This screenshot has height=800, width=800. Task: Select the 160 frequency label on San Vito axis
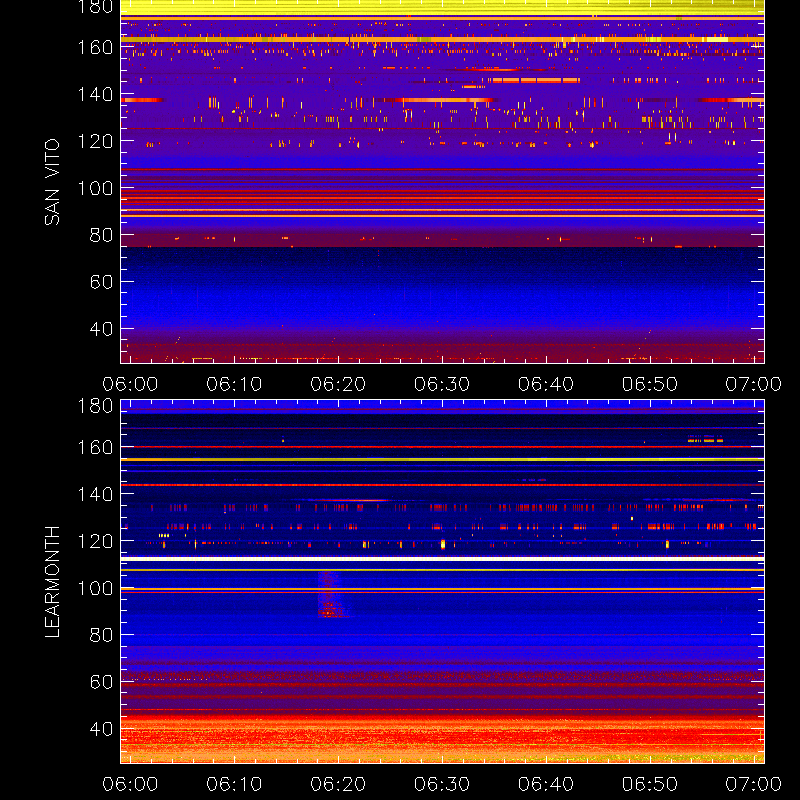pyautogui.click(x=95, y=47)
